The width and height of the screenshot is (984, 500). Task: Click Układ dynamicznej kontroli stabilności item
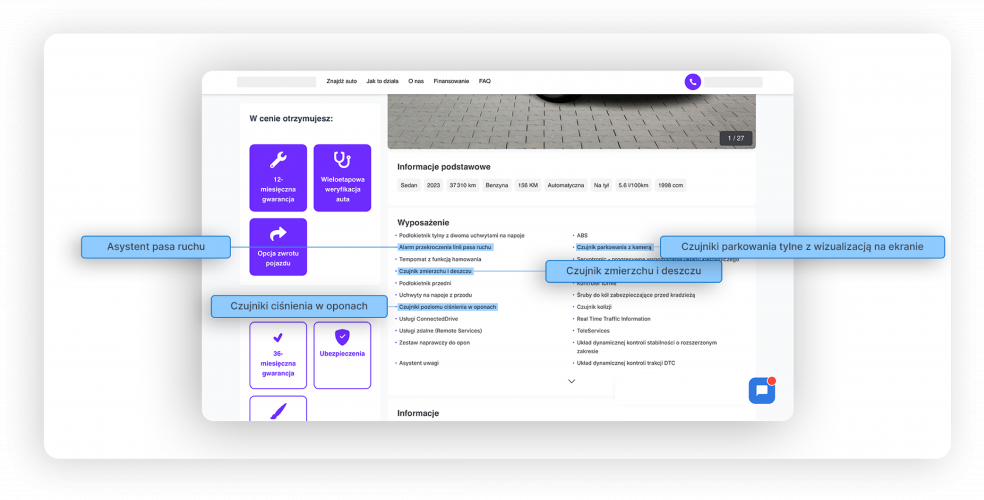point(646,347)
